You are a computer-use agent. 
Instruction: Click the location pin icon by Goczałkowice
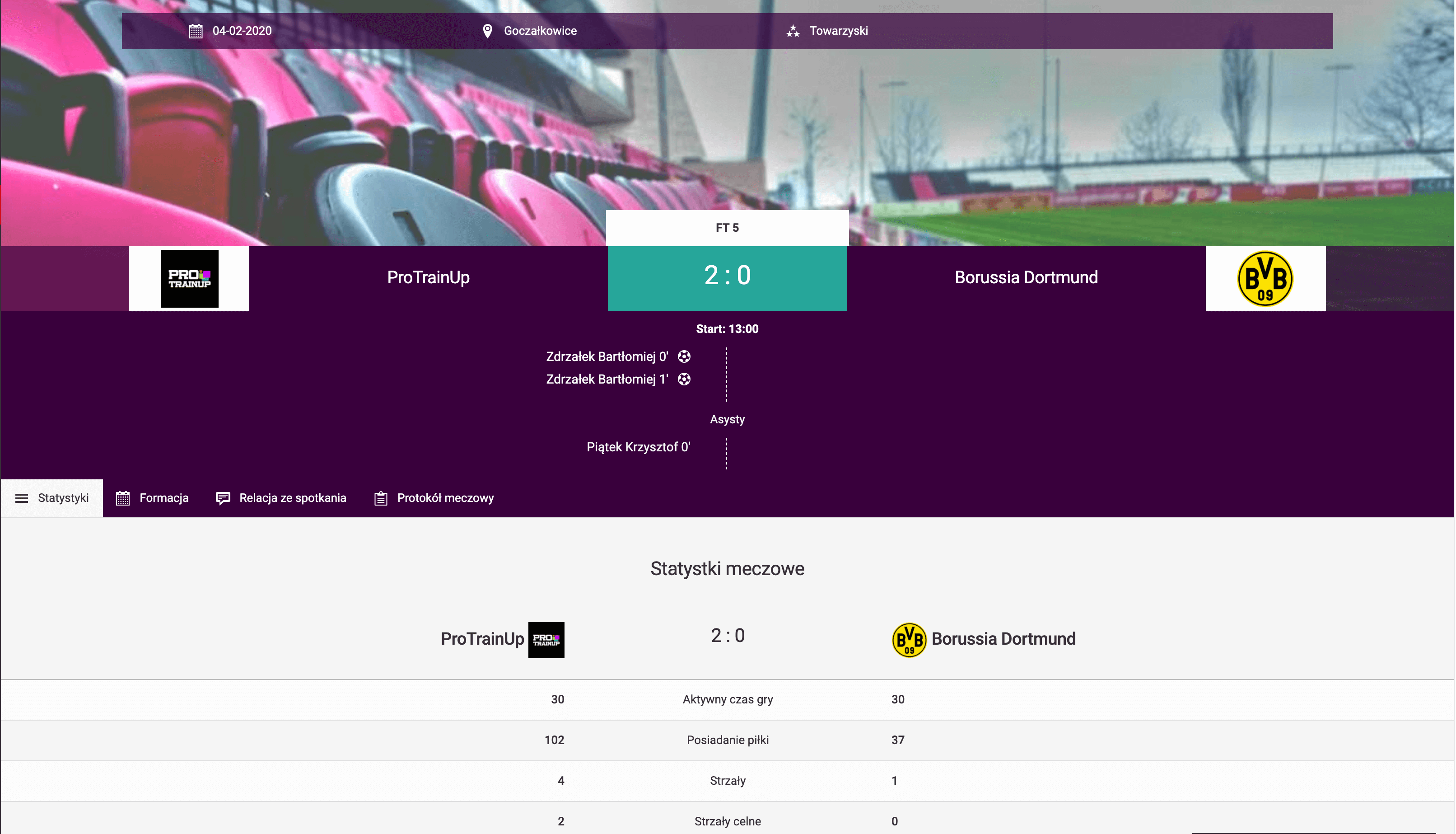487,31
